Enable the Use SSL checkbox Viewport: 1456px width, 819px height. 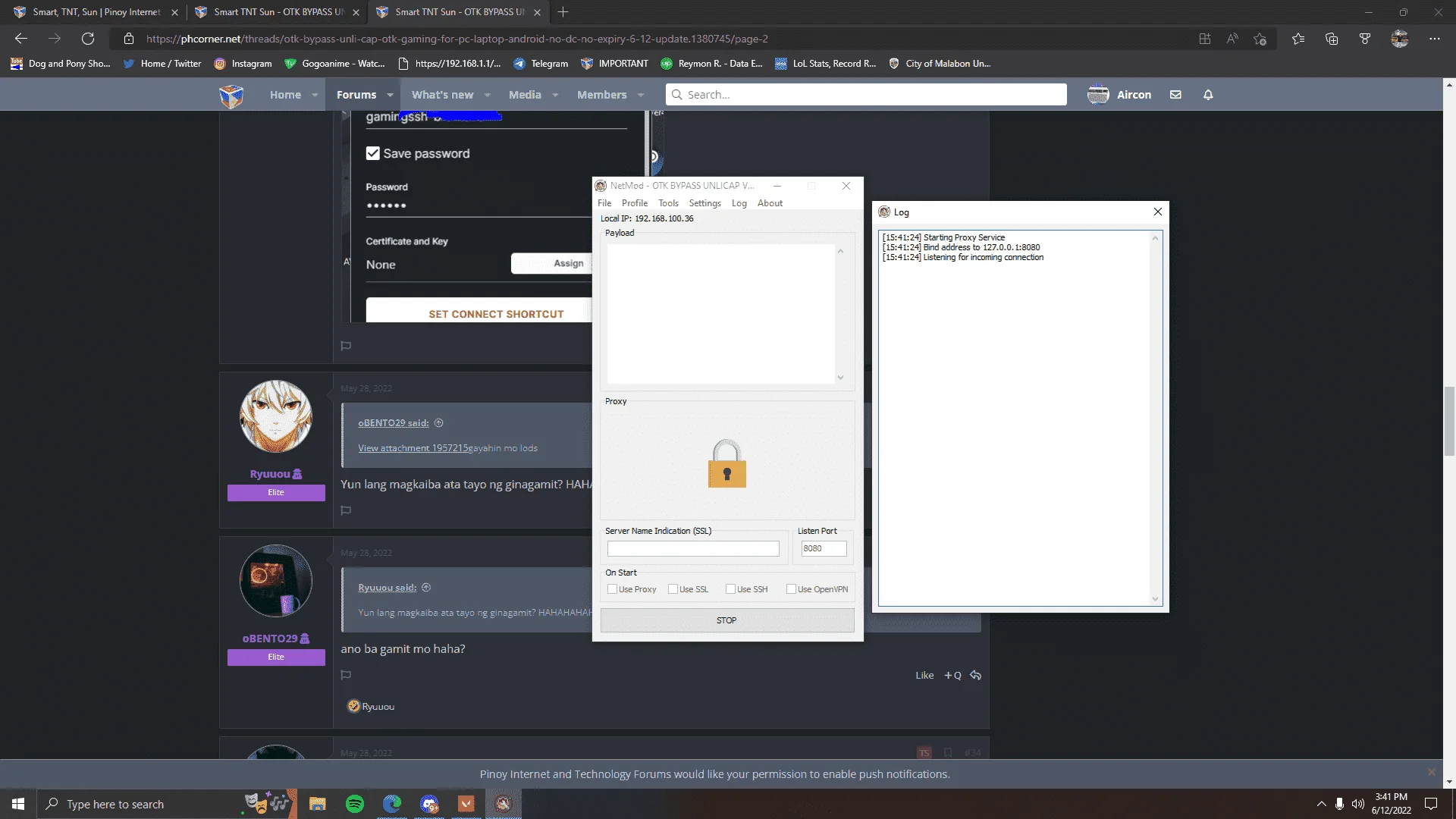[673, 589]
